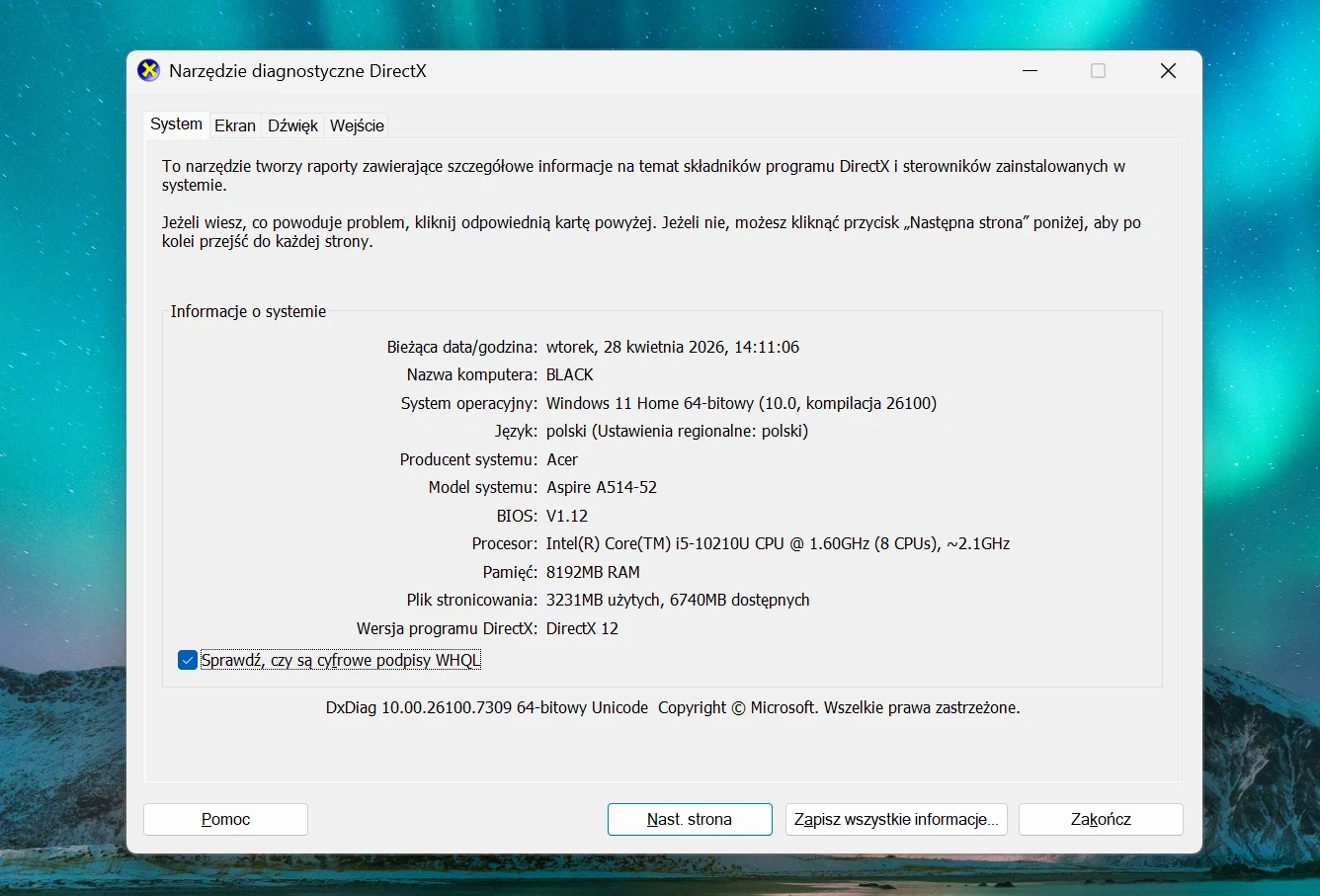Click the Plik stronicowania label
This screenshot has width=1320, height=896.
[472, 600]
